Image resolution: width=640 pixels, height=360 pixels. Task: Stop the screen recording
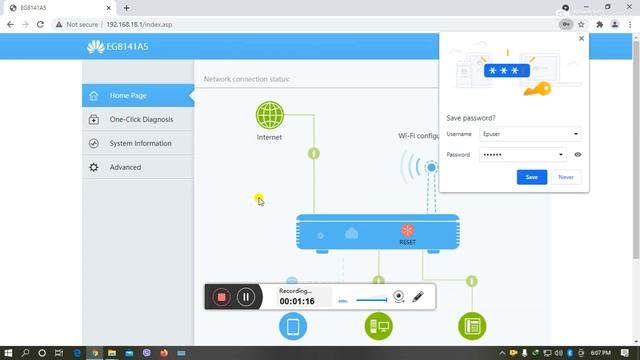pyautogui.click(x=222, y=297)
